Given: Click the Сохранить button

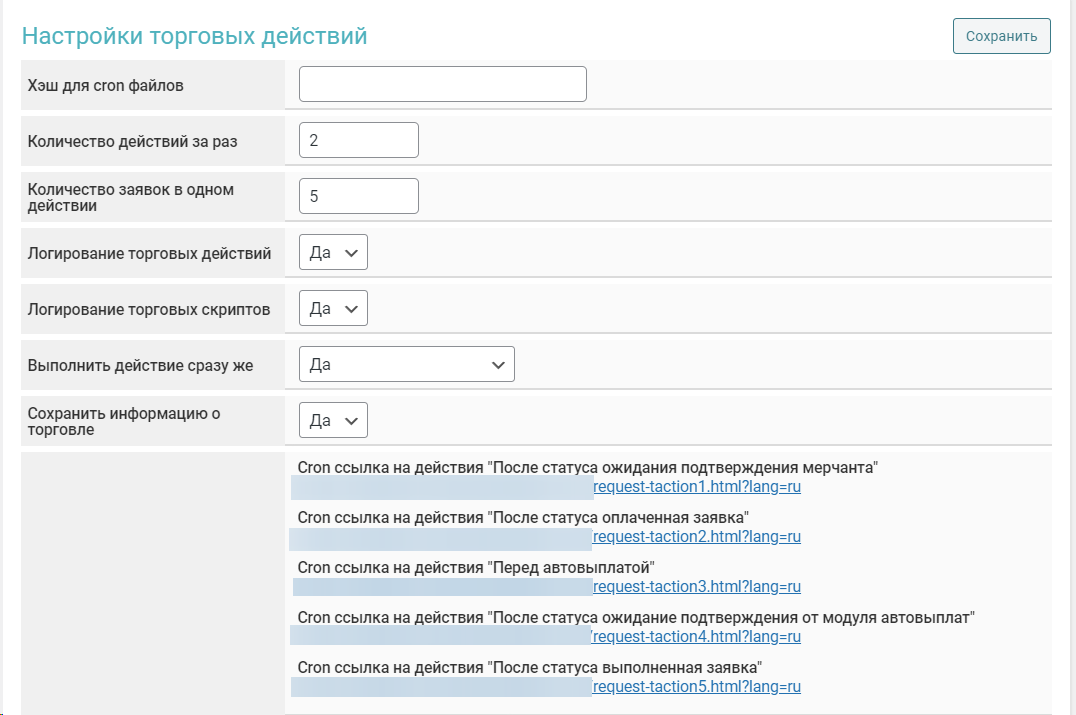Looking at the screenshot, I should tap(1001, 36).
